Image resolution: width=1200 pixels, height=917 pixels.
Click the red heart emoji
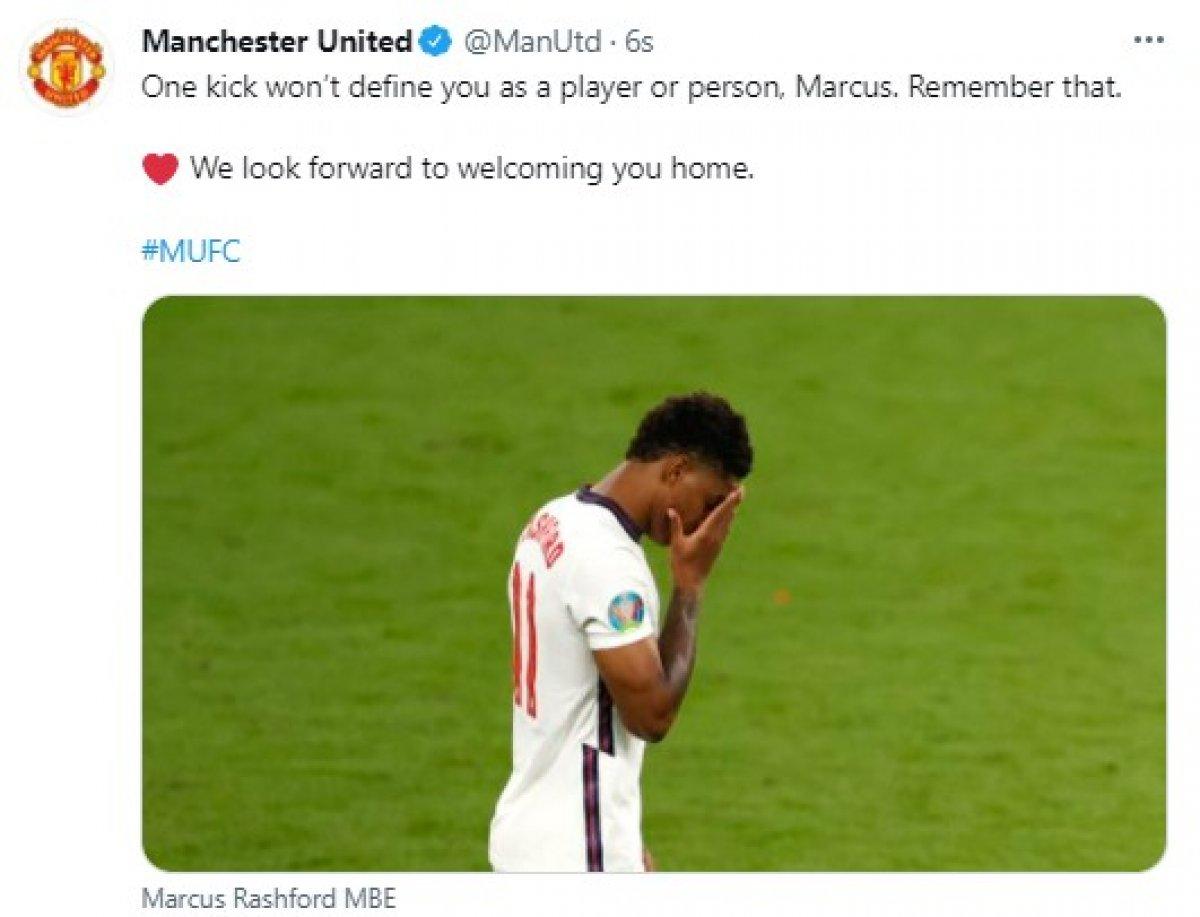pos(160,168)
